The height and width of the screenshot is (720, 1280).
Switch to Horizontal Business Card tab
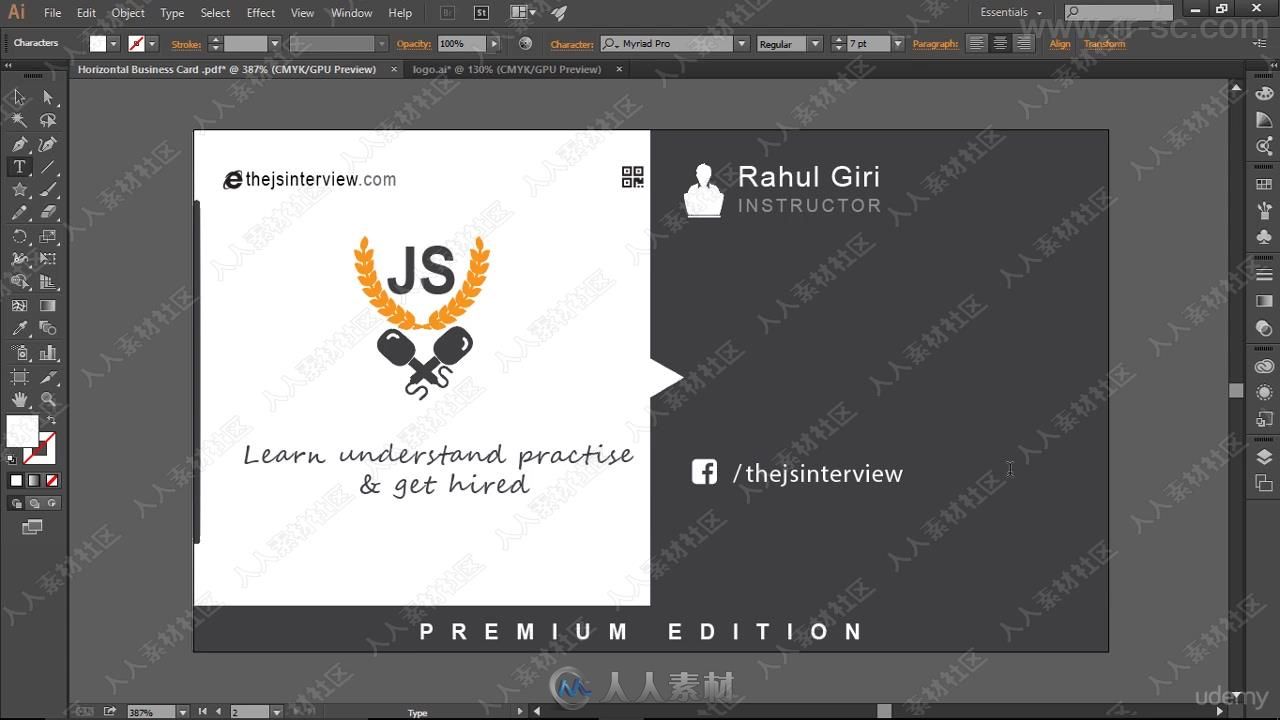[227, 69]
